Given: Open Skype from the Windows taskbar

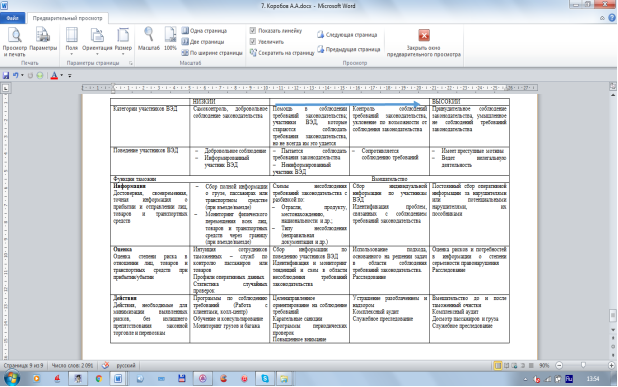Looking at the screenshot, I should tap(265, 379).
